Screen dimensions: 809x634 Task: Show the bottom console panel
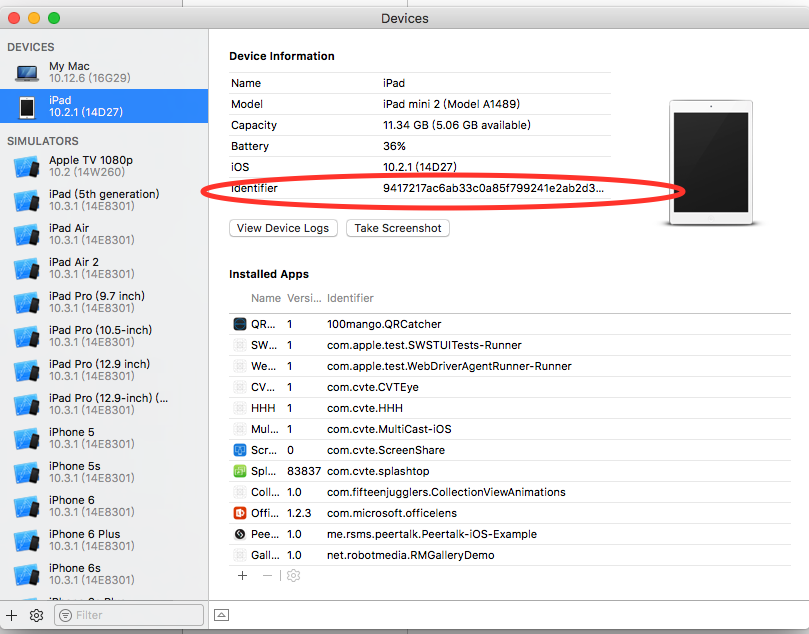coord(221,615)
